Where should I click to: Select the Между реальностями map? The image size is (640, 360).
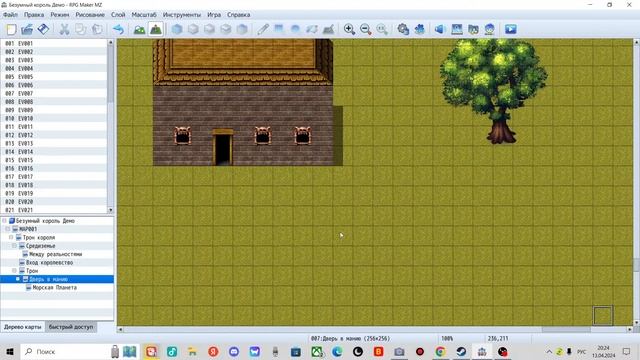(x=56, y=254)
